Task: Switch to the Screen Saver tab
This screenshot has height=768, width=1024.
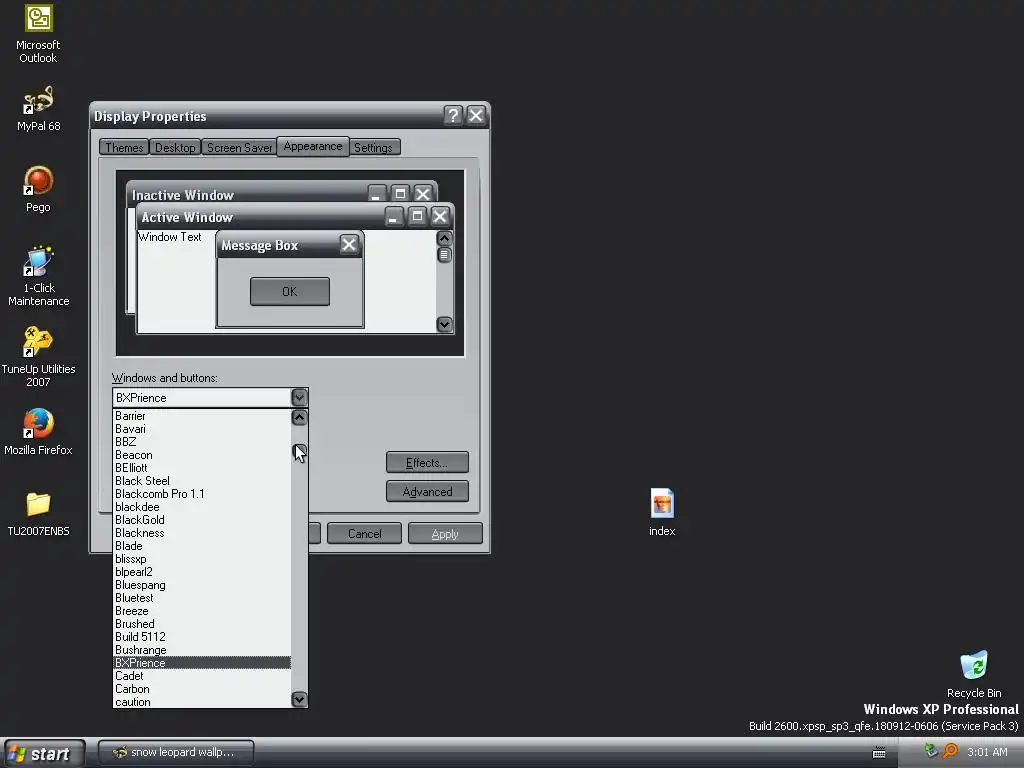Action: (239, 148)
